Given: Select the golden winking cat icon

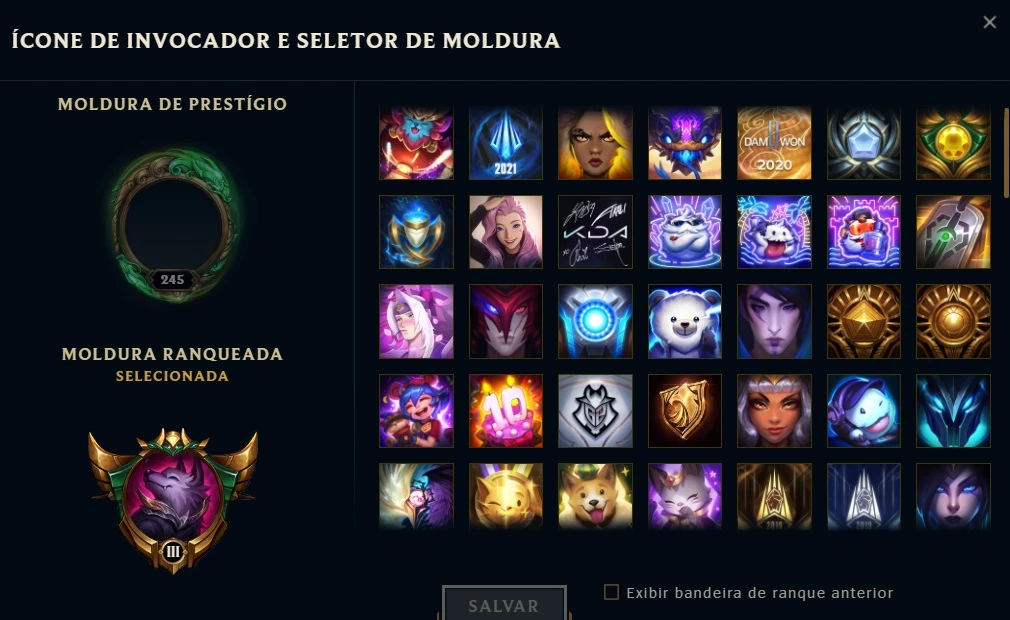Looking at the screenshot, I should [506, 496].
